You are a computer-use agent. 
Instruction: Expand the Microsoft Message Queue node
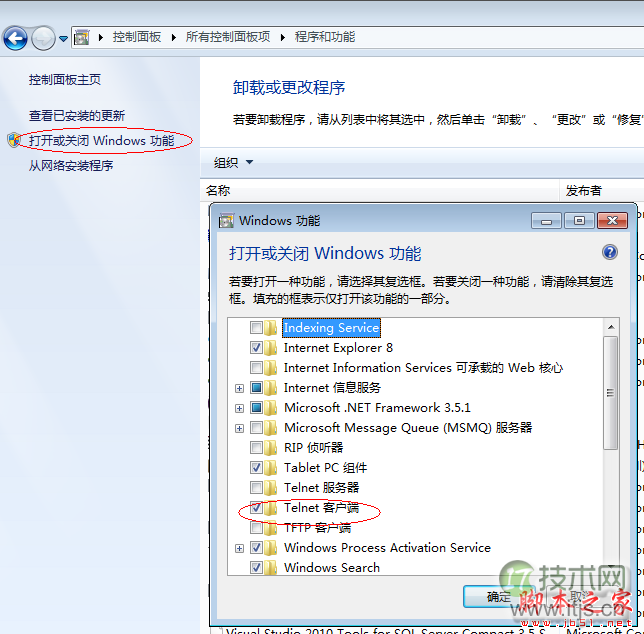[x=239, y=428]
